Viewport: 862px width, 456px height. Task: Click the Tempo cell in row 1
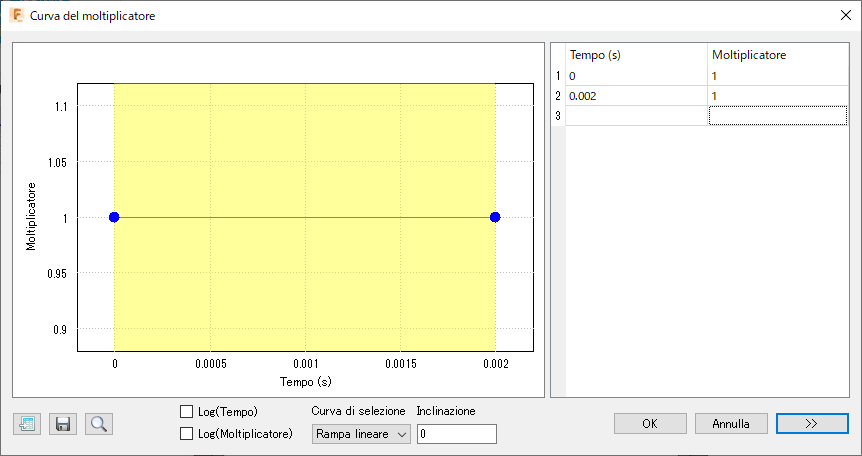(636, 76)
